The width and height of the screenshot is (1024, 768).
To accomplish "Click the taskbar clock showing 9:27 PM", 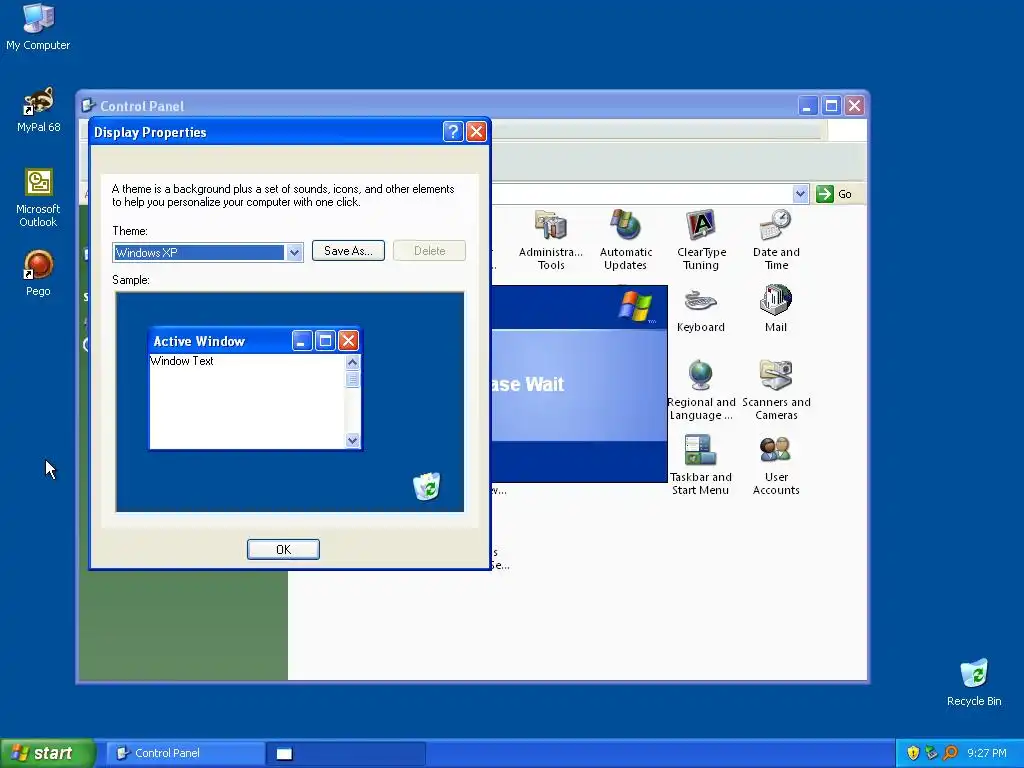I will click(x=986, y=753).
